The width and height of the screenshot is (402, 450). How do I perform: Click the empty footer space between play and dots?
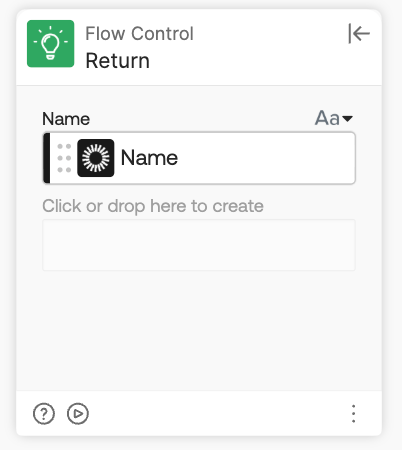point(218,414)
